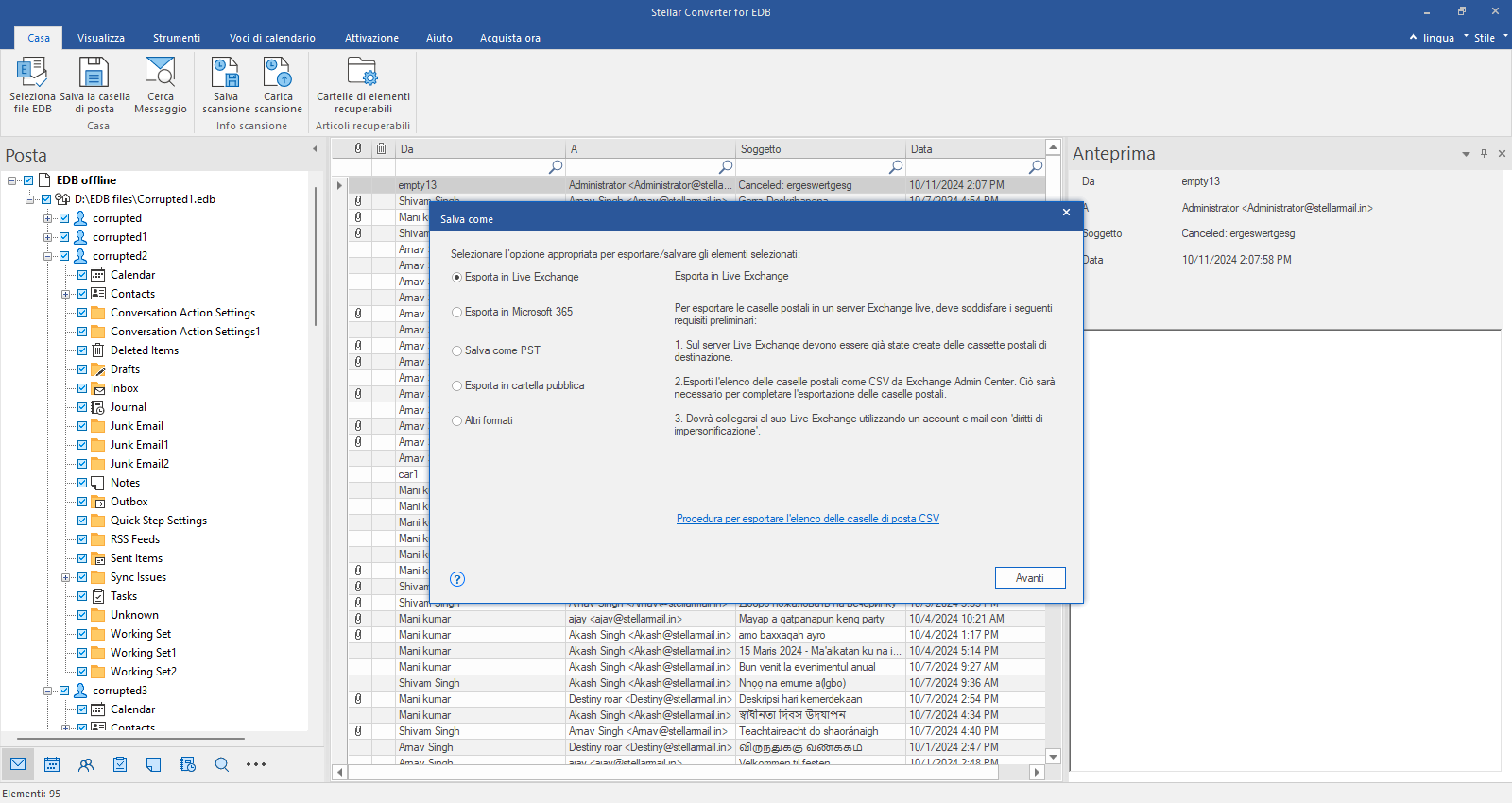Uncheck the Calendar folder under corrupted2
The image size is (1512, 803).
82,275
